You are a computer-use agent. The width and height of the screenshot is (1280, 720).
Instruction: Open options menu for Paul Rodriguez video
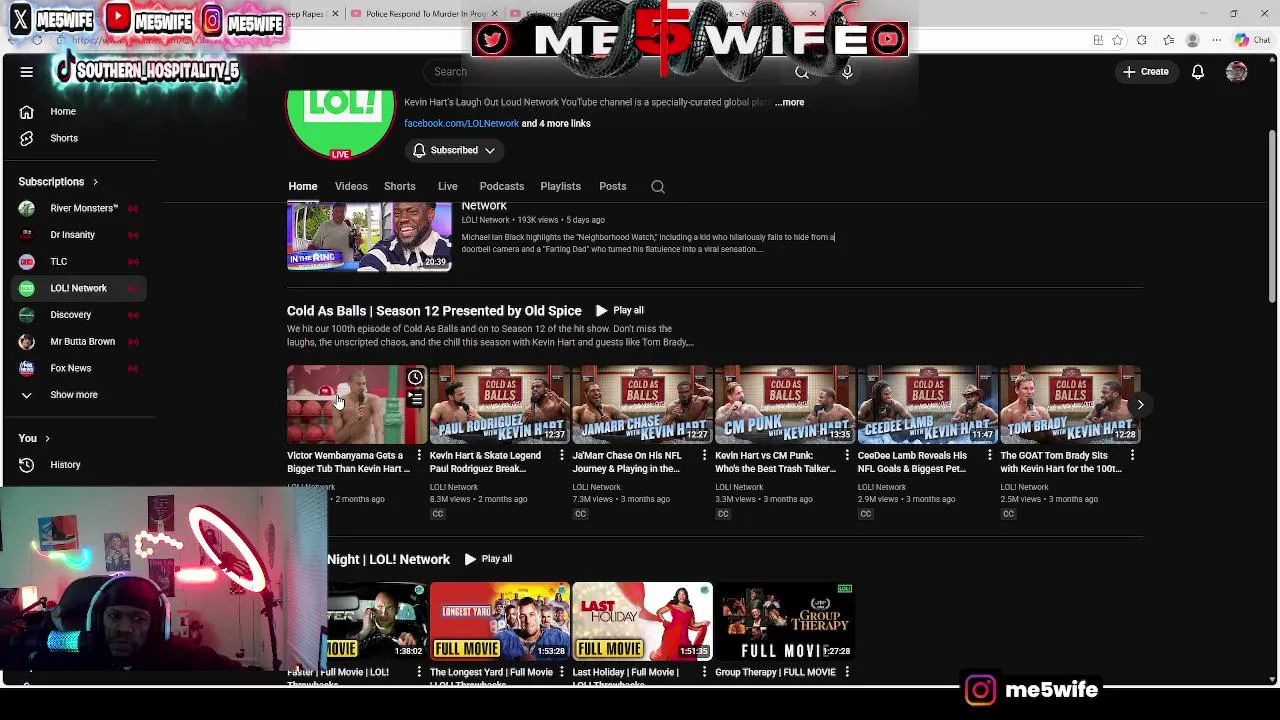tap(561, 456)
